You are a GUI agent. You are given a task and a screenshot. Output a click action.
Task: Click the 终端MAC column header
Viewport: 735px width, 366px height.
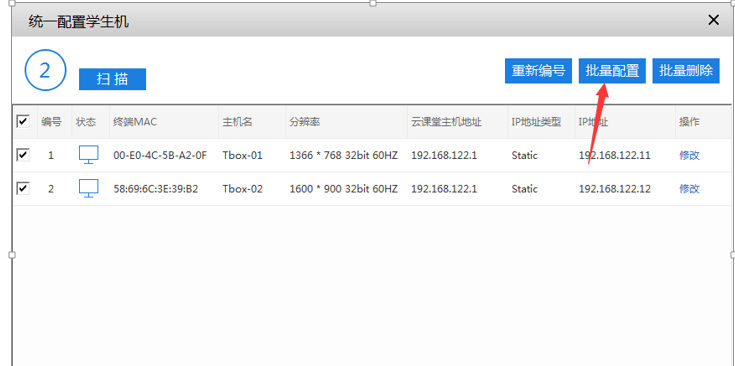tap(135, 122)
